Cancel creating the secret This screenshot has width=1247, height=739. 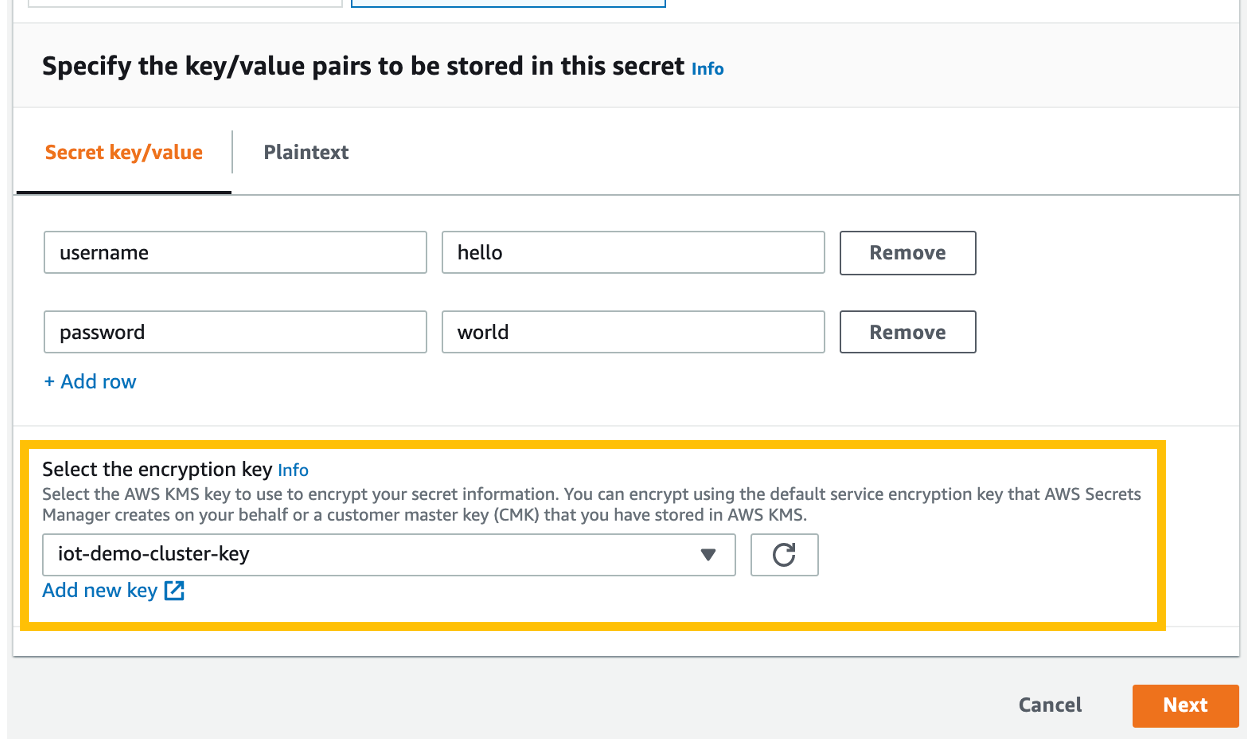click(x=1049, y=705)
